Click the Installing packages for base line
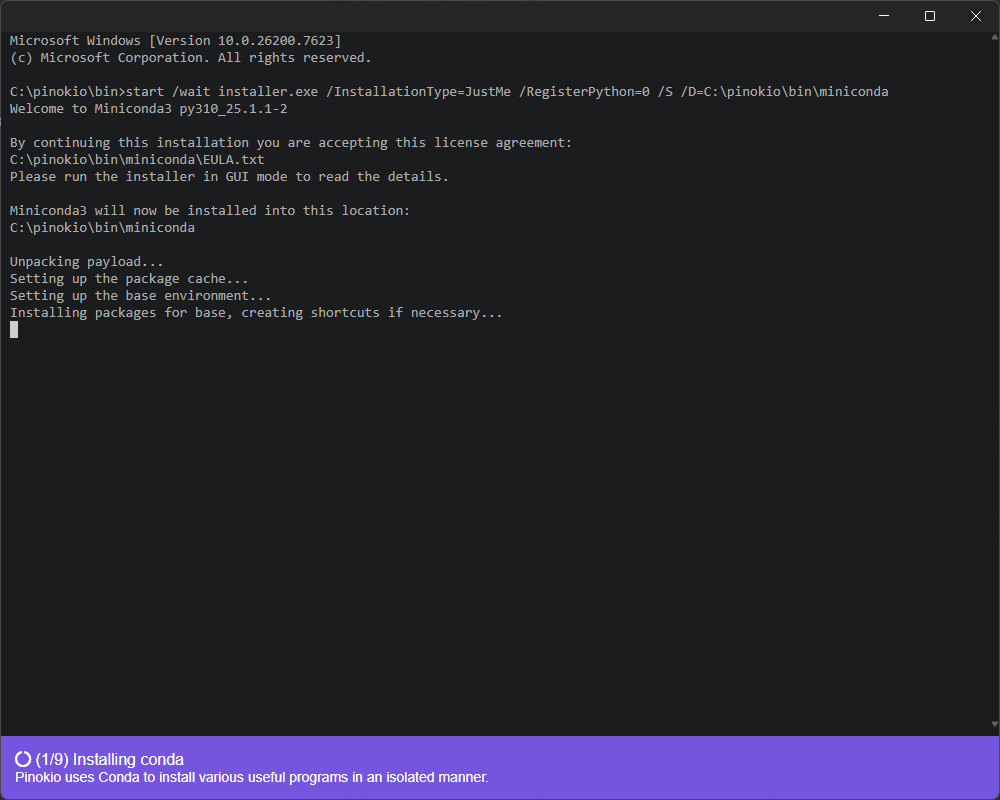Viewport: 1000px width, 800px height. click(x=255, y=312)
